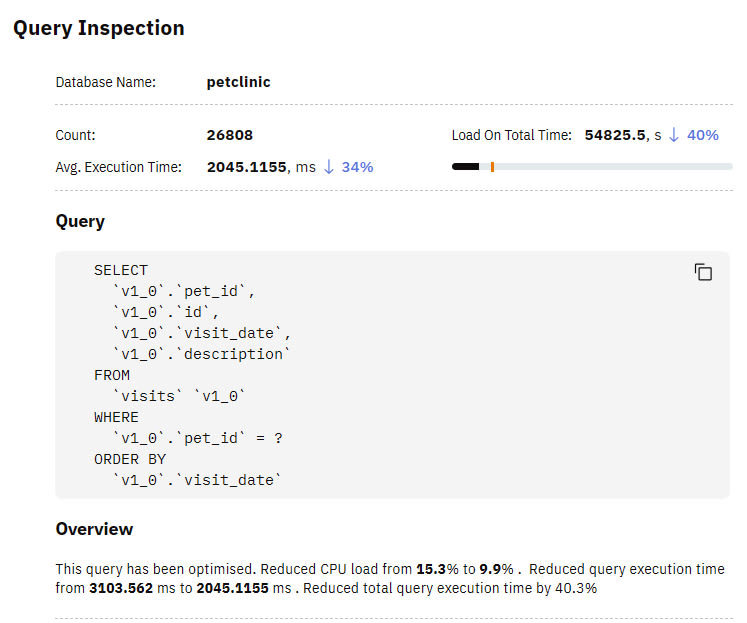Select the 34% execution time reduction
Image resolution: width=747 pixels, height=623 pixels.
tap(357, 167)
